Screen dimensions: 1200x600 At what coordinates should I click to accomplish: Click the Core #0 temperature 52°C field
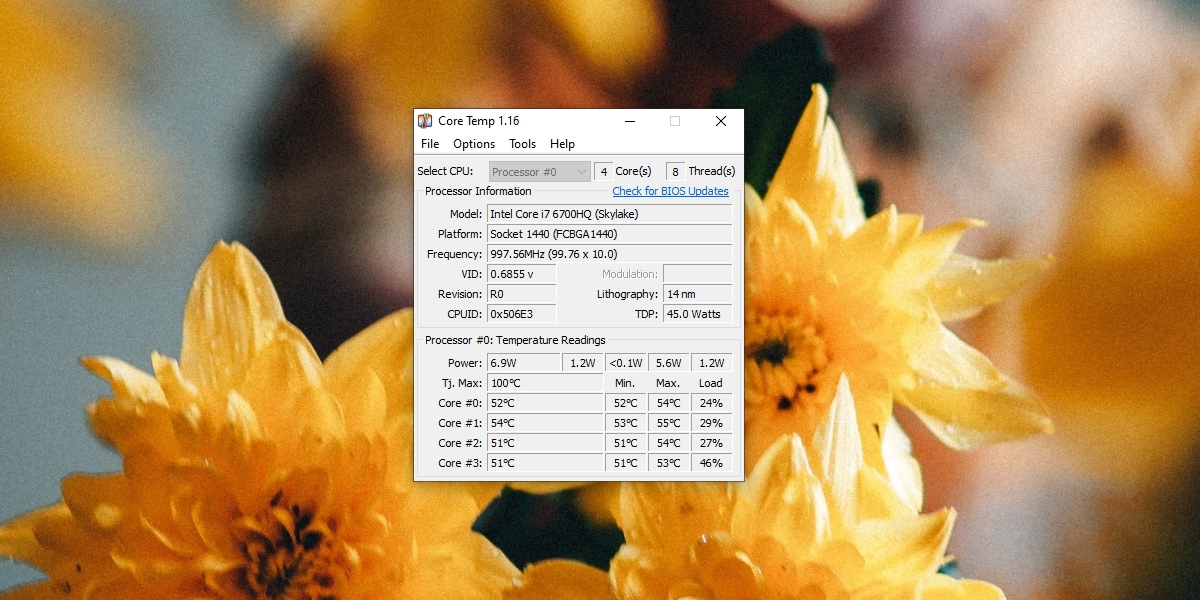tap(545, 403)
